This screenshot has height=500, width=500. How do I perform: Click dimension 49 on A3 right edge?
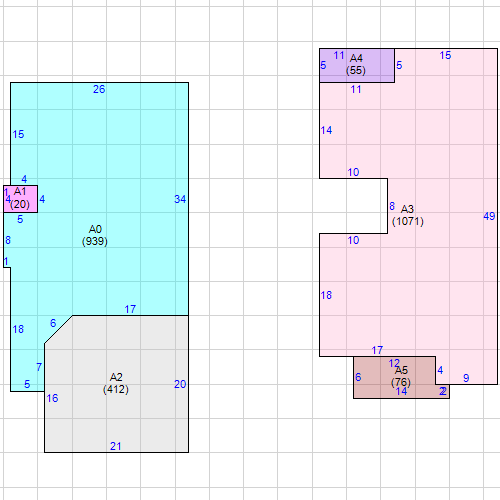click(489, 216)
